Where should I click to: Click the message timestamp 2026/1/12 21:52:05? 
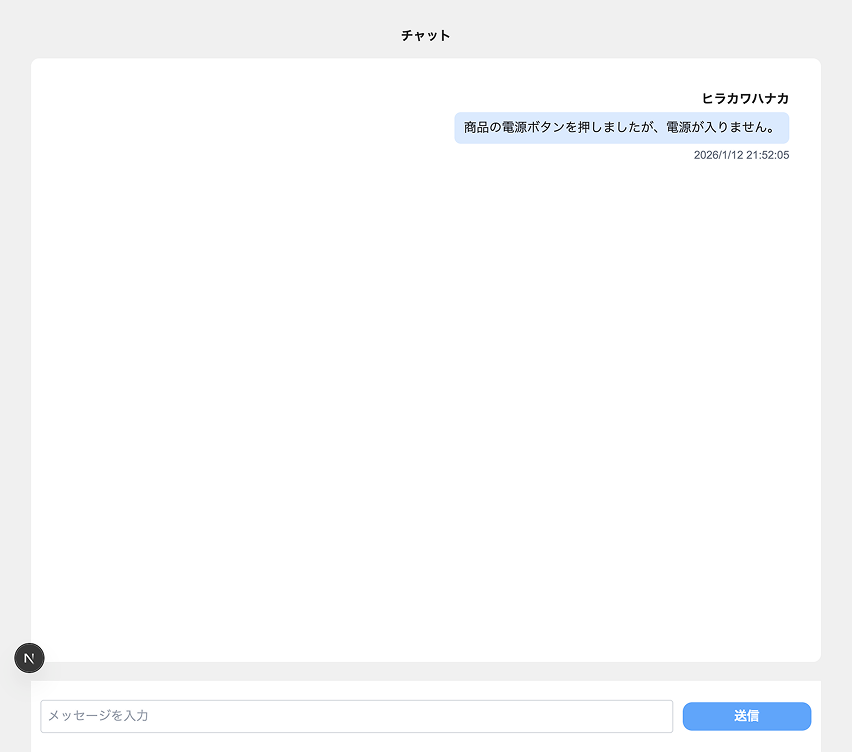[x=741, y=155]
